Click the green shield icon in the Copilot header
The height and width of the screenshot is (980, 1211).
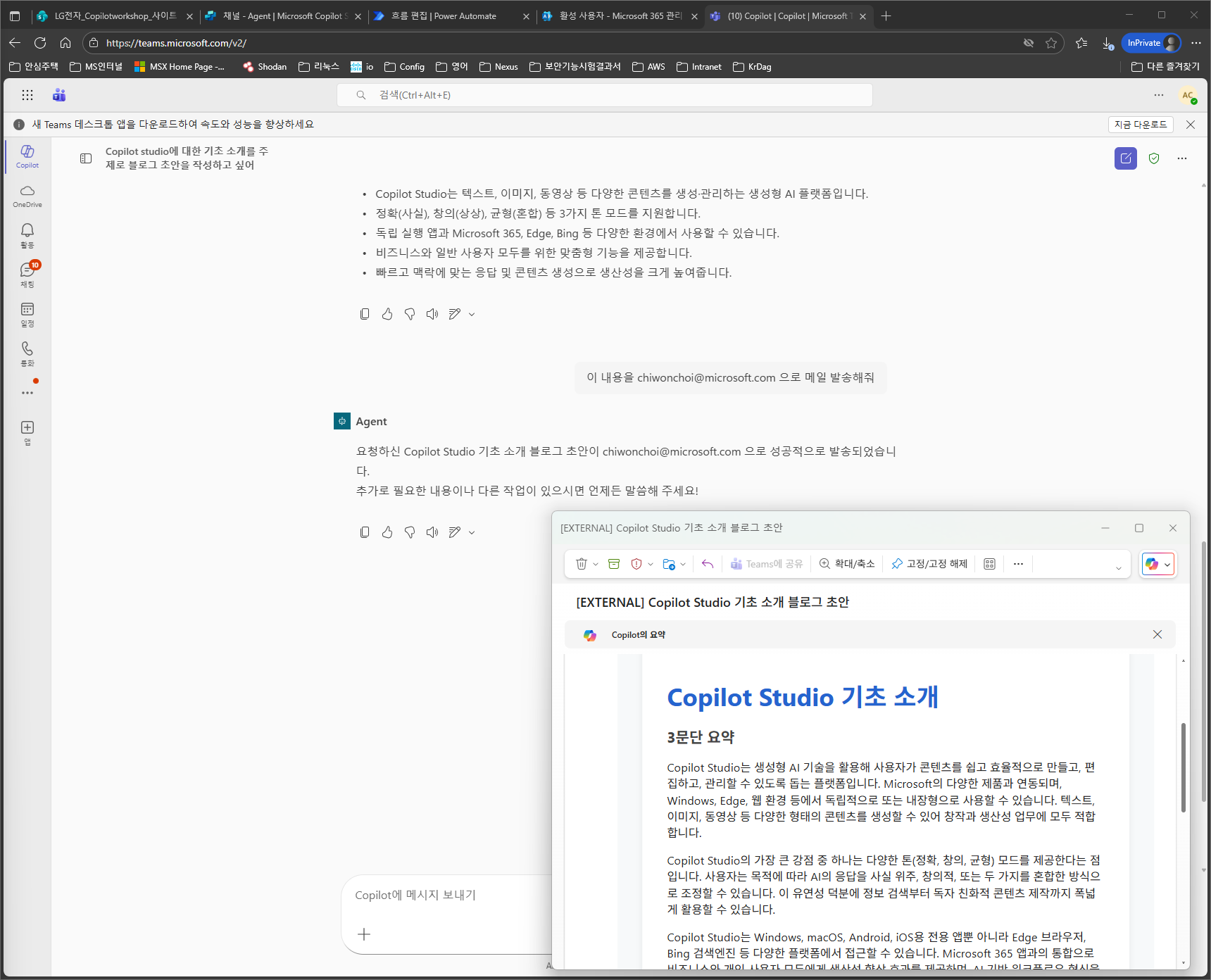1154,158
